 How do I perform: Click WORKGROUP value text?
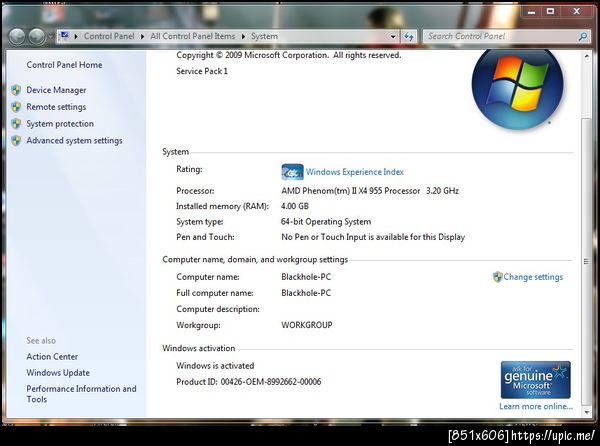pos(307,325)
